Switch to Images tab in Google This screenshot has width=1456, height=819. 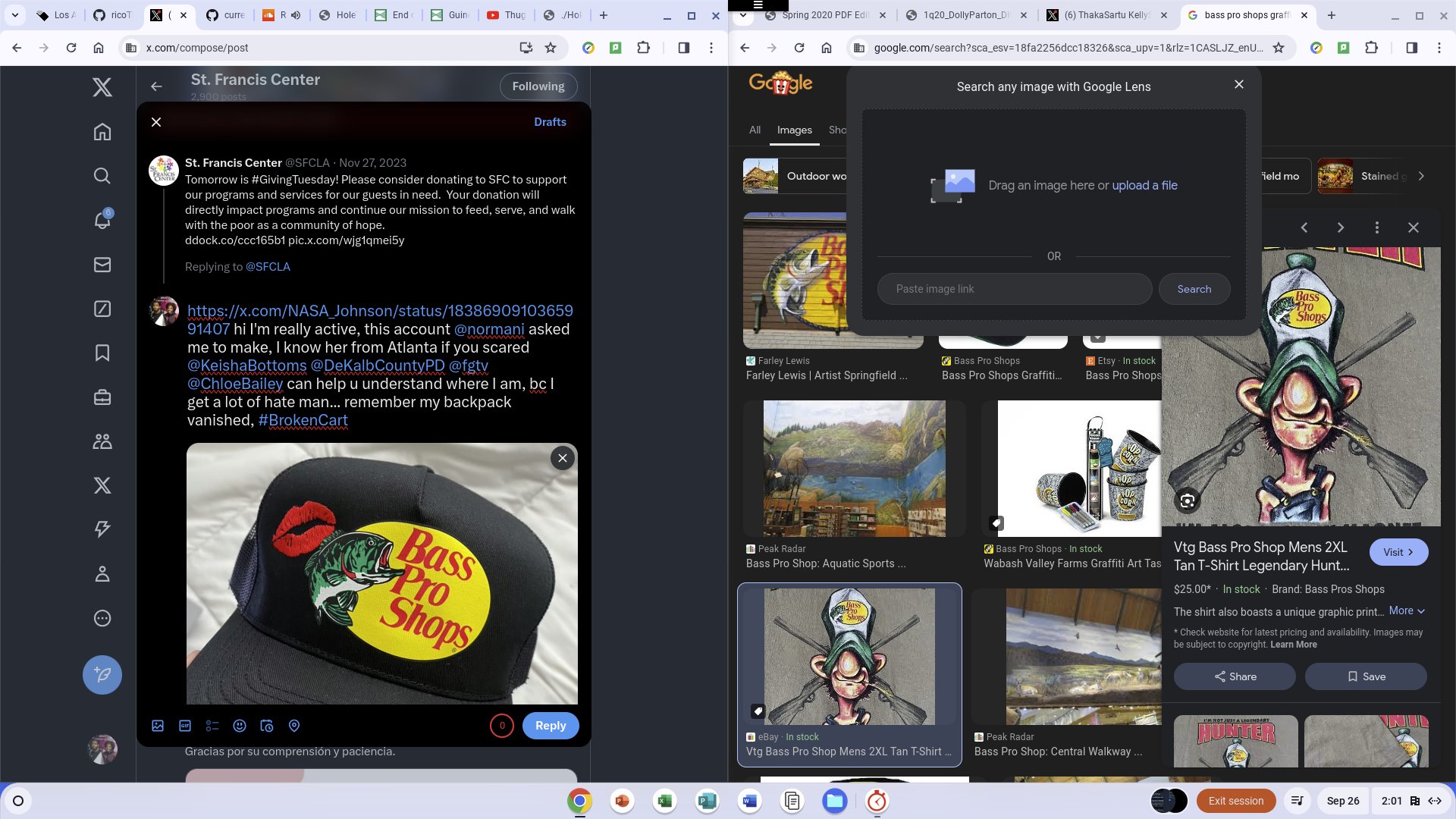[794, 130]
